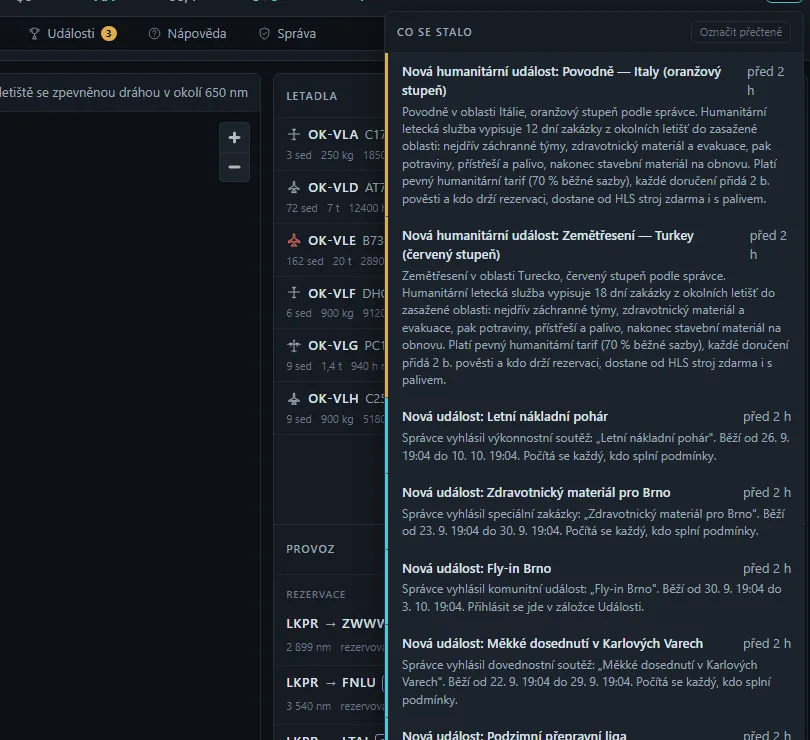Open the Správa tab
This screenshot has height=740, width=810.
[287, 34]
